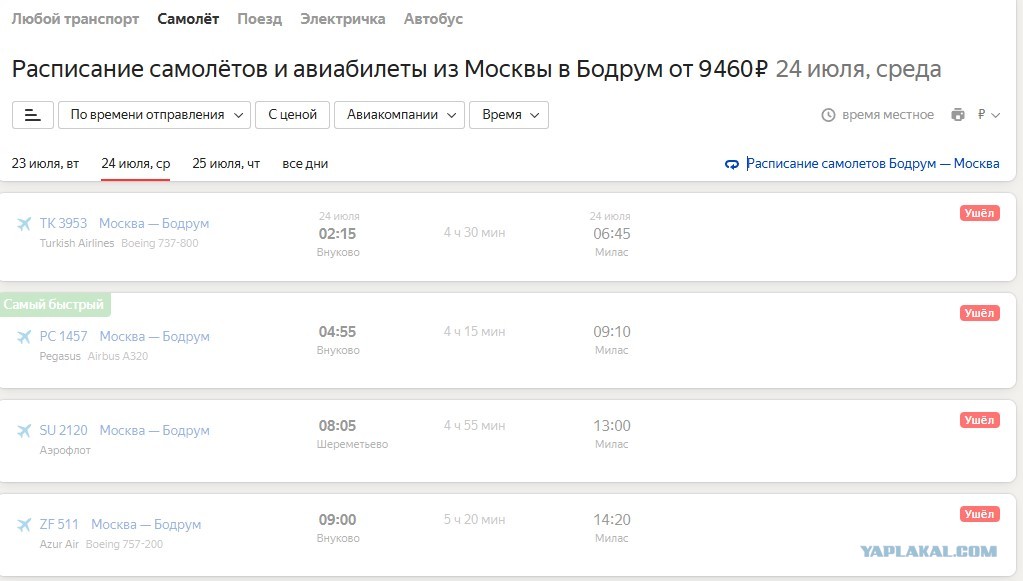1023x581 pixels.
Task: Click the printer icon
Action: coord(957,115)
